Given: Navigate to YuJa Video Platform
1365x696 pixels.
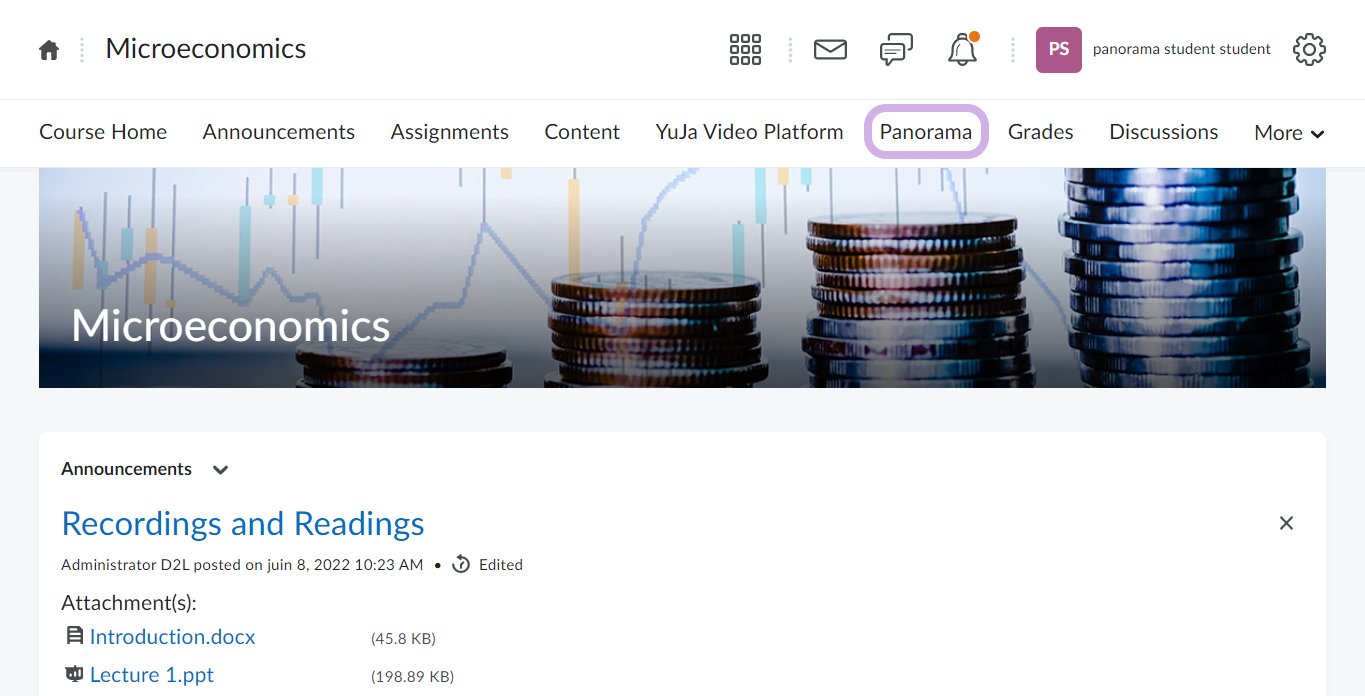Looking at the screenshot, I should 749,132.
